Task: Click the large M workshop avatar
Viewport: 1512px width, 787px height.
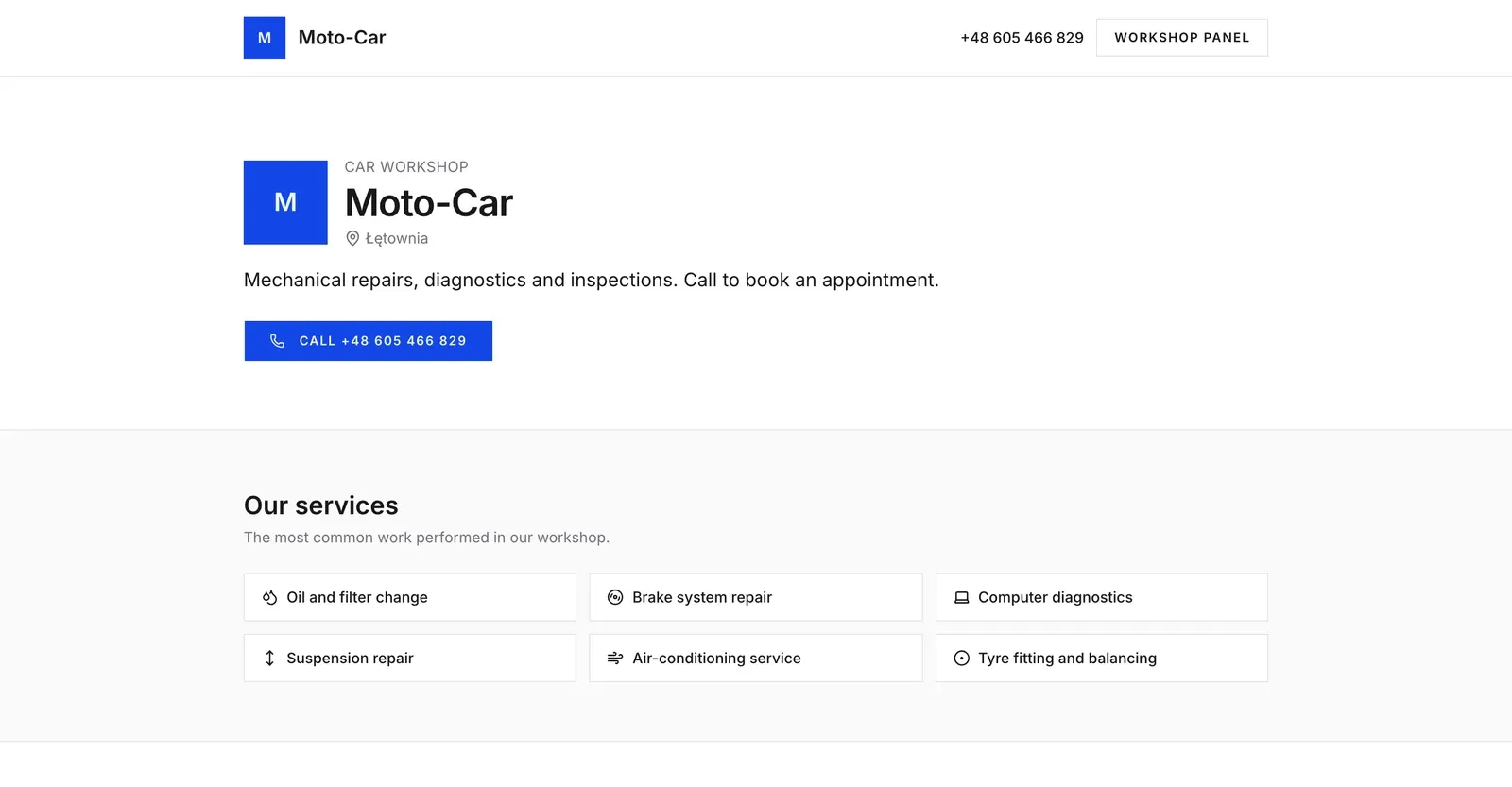Action: point(285,202)
